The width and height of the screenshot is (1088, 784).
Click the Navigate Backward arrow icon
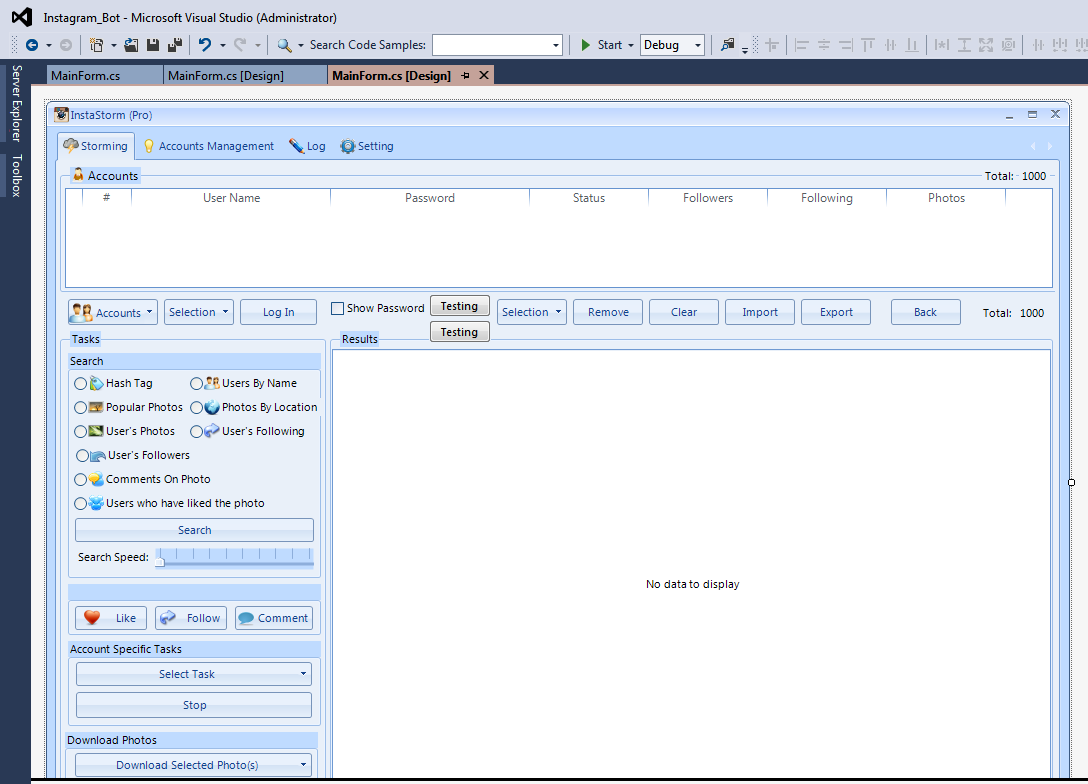(32, 45)
